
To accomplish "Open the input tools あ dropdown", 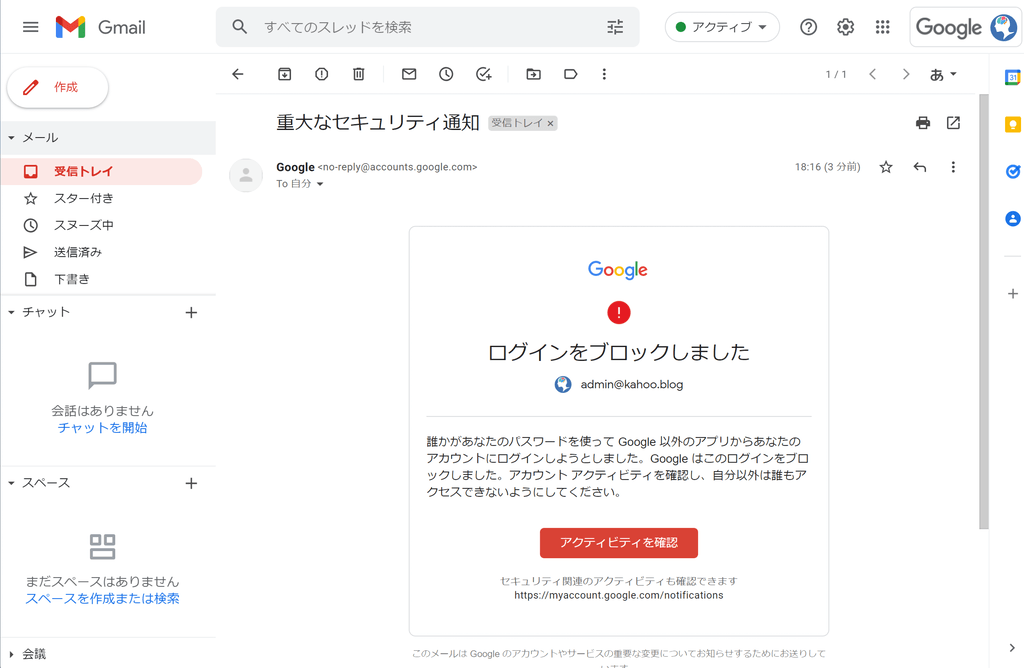I will coord(943,74).
